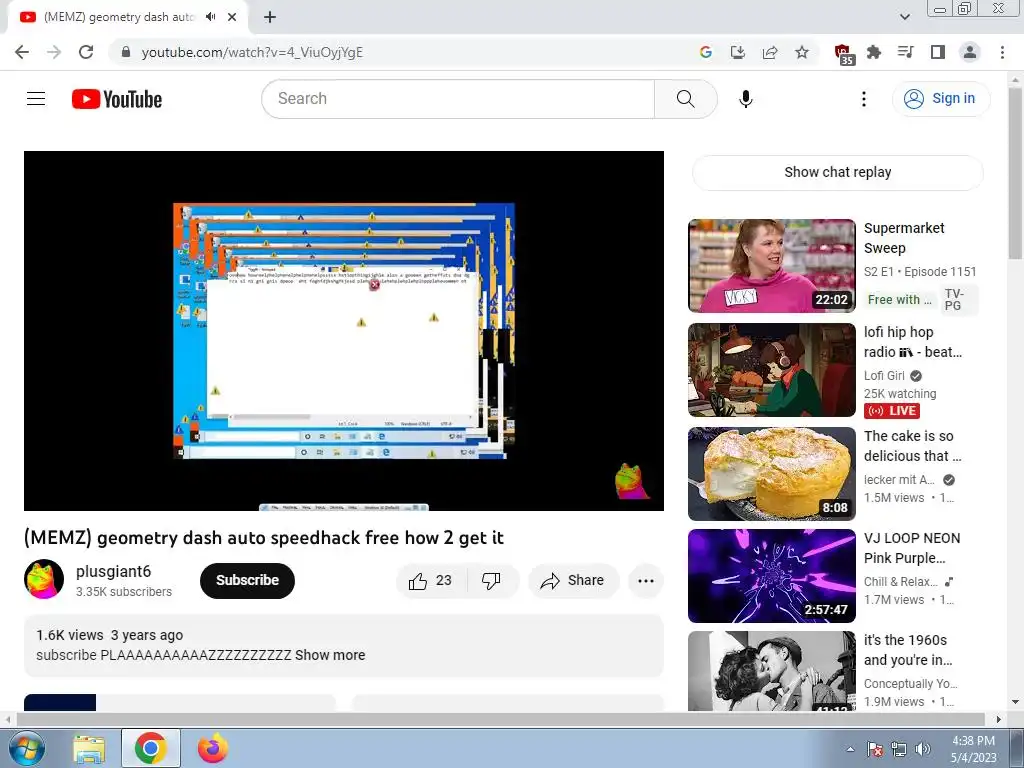This screenshot has height=768, width=1024.
Task: Open the tab search chevron
Action: [905, 17]
